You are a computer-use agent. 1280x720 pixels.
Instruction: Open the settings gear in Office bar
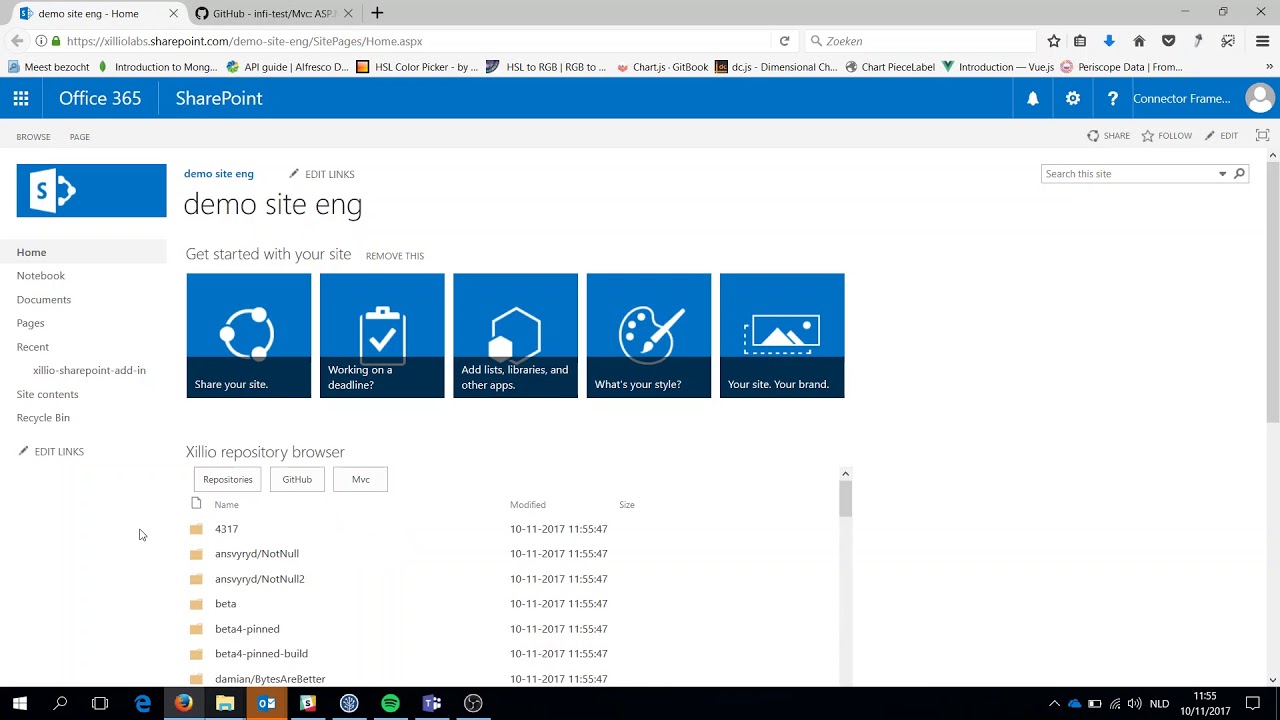click(1073, 98)
